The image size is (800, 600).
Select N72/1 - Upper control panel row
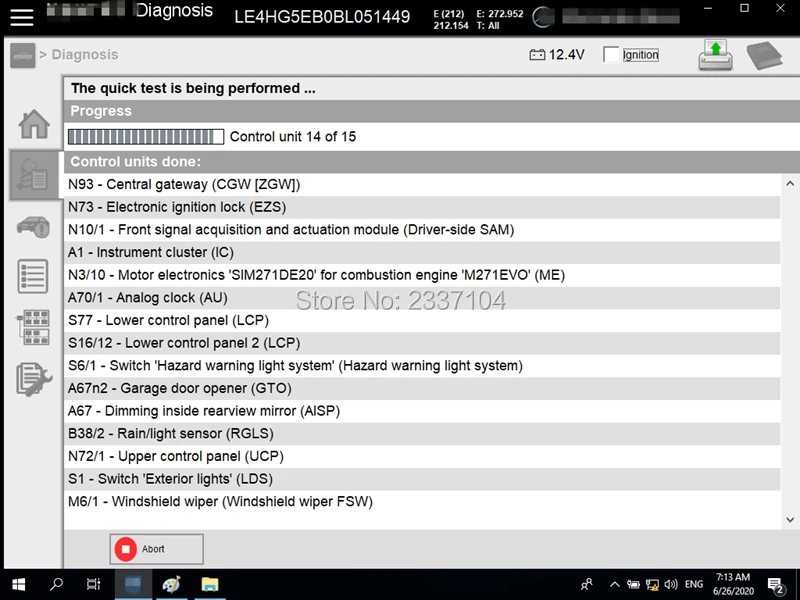[x=422, y=456]
